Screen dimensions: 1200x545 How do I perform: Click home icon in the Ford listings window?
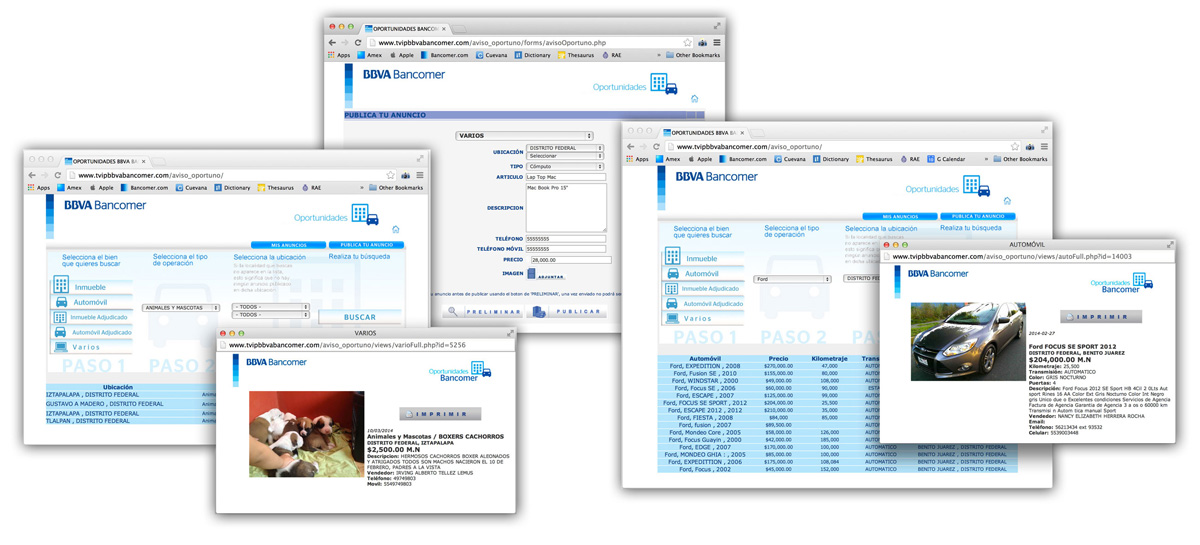[x=1007, y=201]
